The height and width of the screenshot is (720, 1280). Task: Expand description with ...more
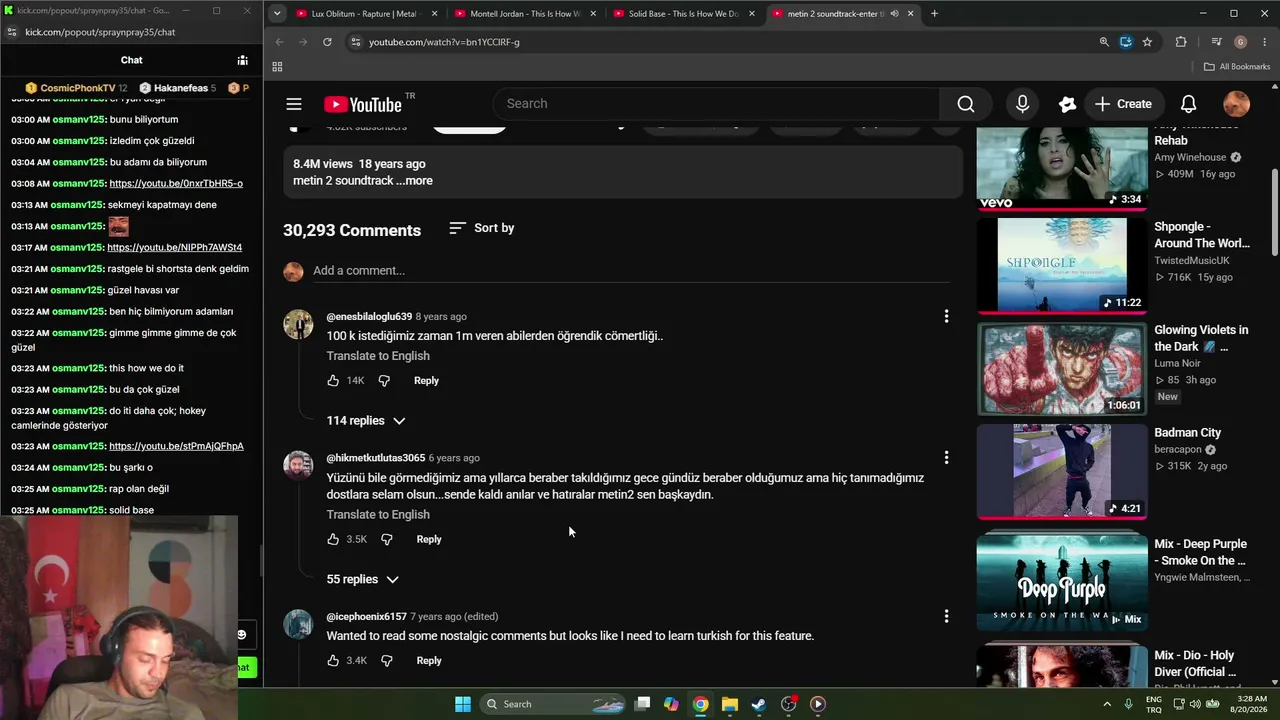pos(414,181)
